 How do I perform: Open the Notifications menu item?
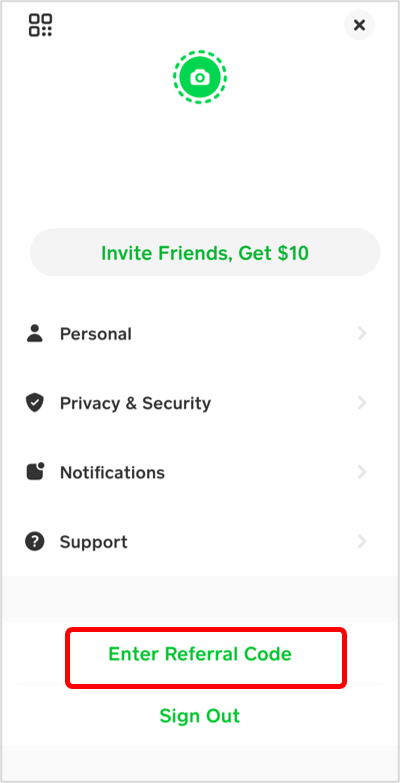click(x=200, y=472)
